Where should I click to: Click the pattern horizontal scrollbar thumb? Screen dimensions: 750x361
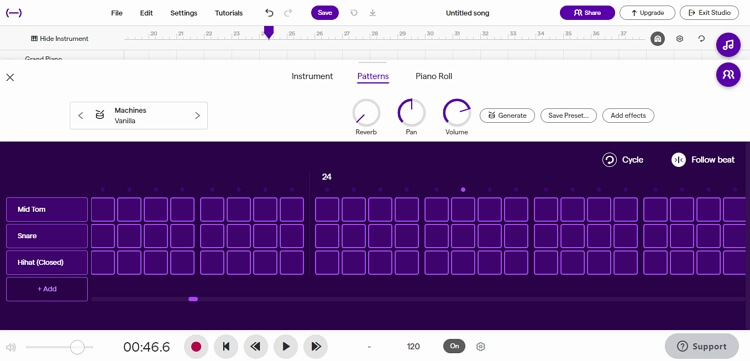(193, 299)
